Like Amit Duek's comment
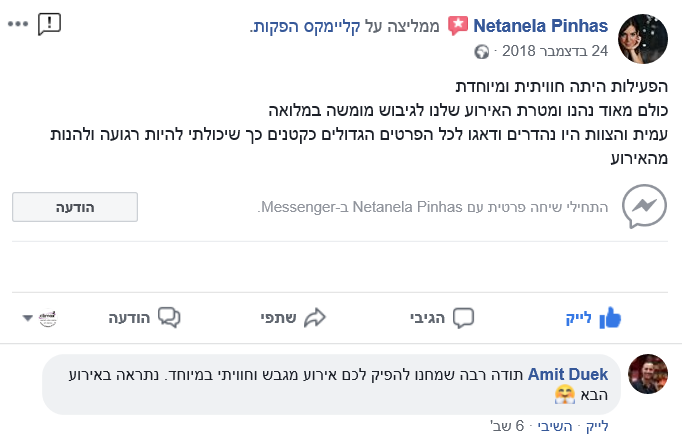682x437 pixels. coord(598,425)
